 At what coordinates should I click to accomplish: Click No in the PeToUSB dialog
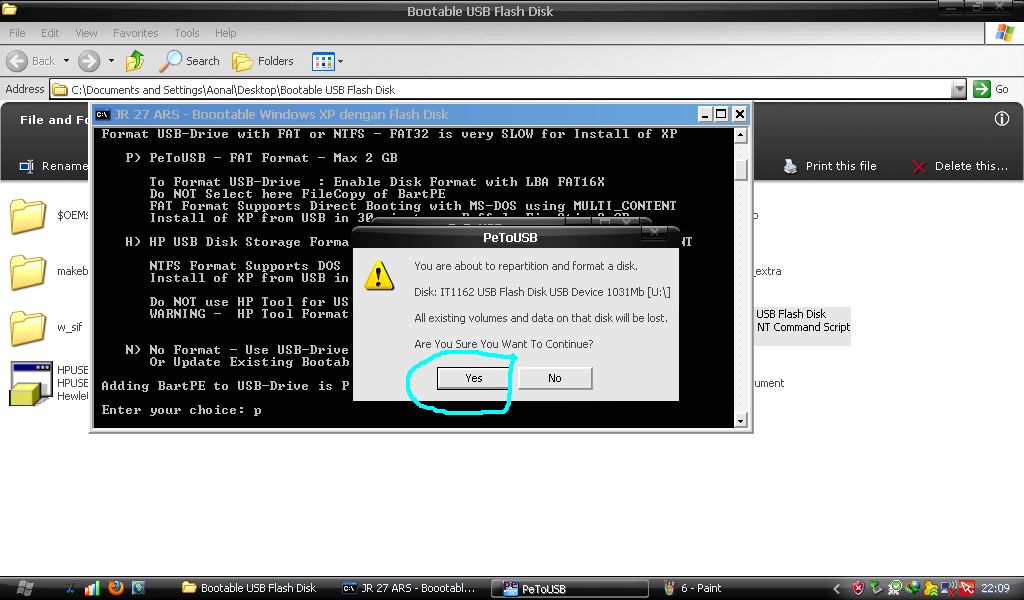click(555, 378)
